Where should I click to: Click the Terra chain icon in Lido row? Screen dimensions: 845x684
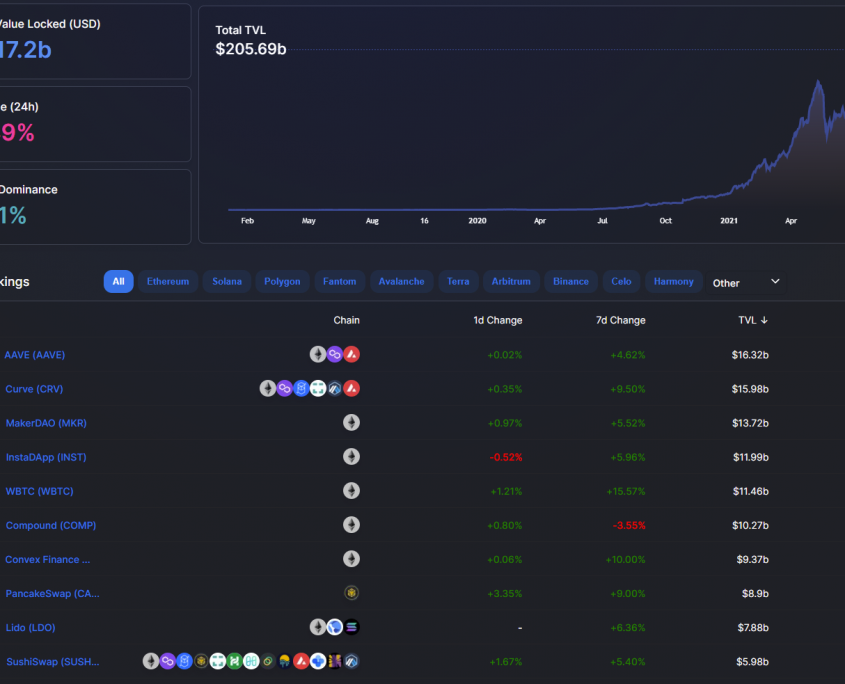tap(335, 627)
